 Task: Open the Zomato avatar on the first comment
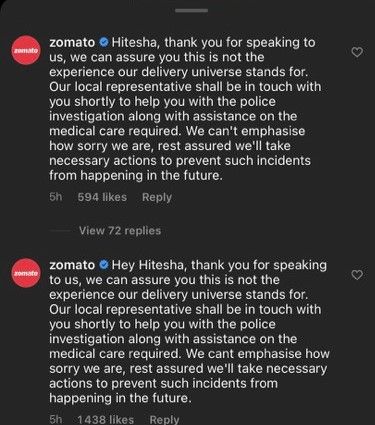coord(26,50)
